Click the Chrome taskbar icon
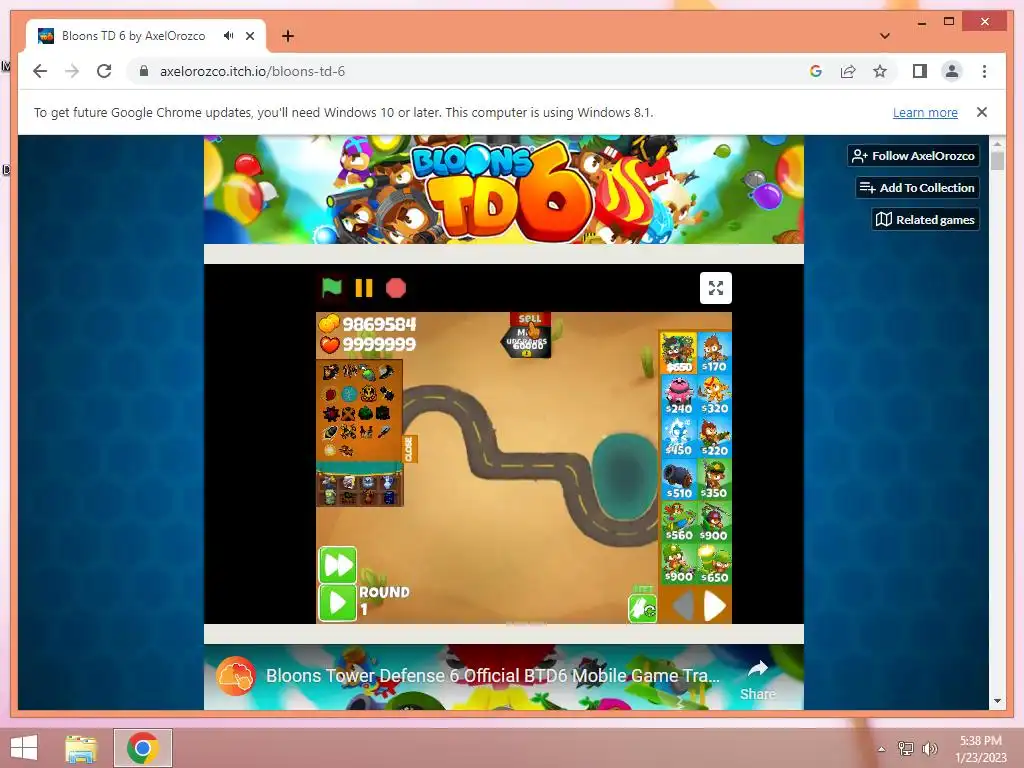This screenshot has height=768, width=1024. click(x=143, y=748)
